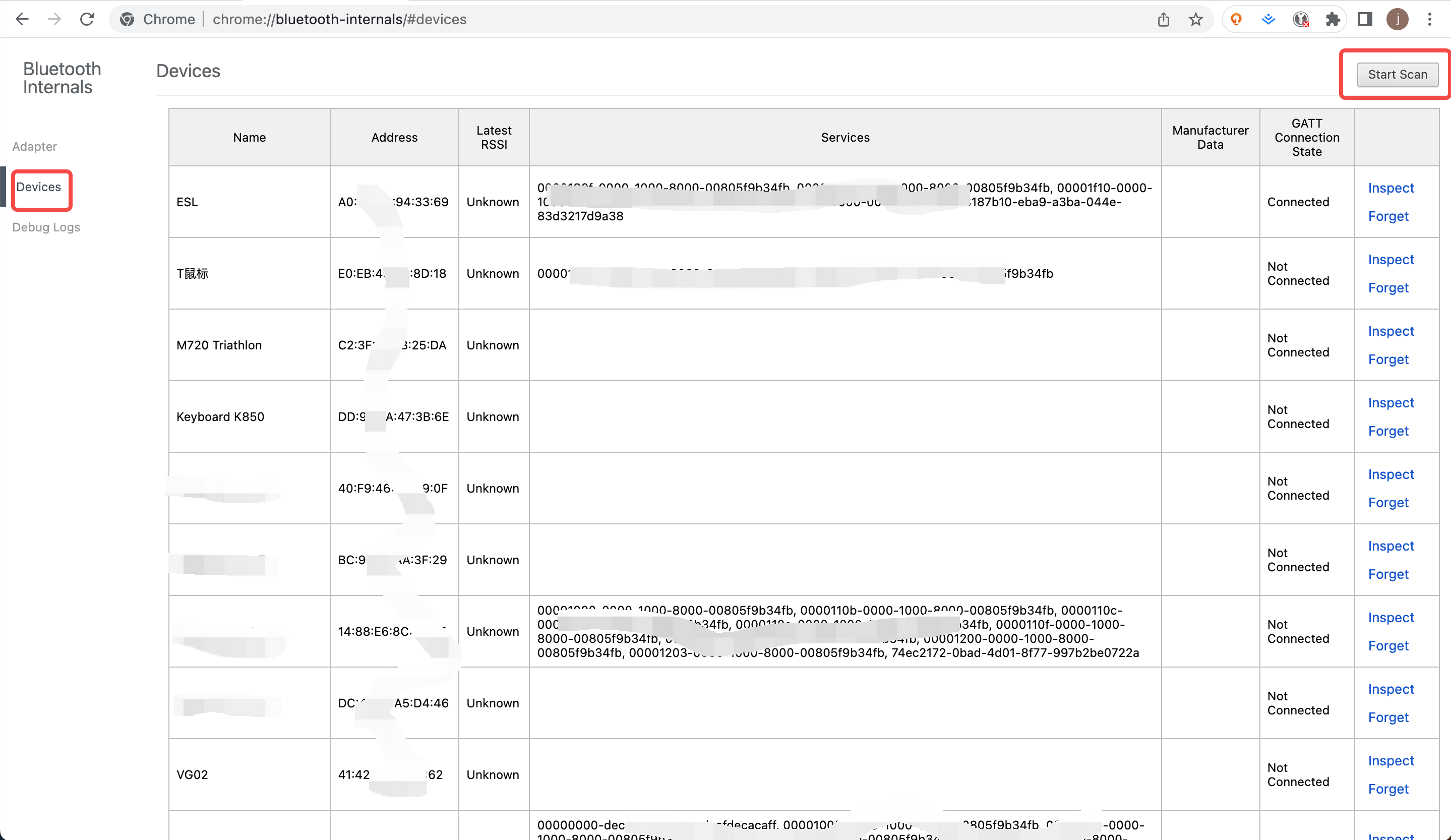Forget the VG02 device
1451x840 pixels.
click(1388, 789)
